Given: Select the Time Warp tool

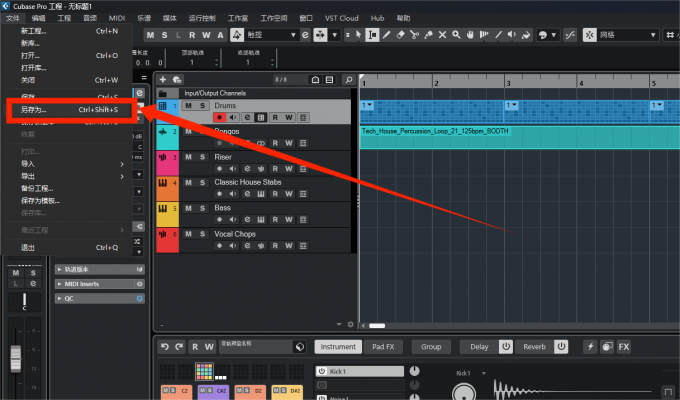Looking at the screenshot, I should tap(484, 35).
